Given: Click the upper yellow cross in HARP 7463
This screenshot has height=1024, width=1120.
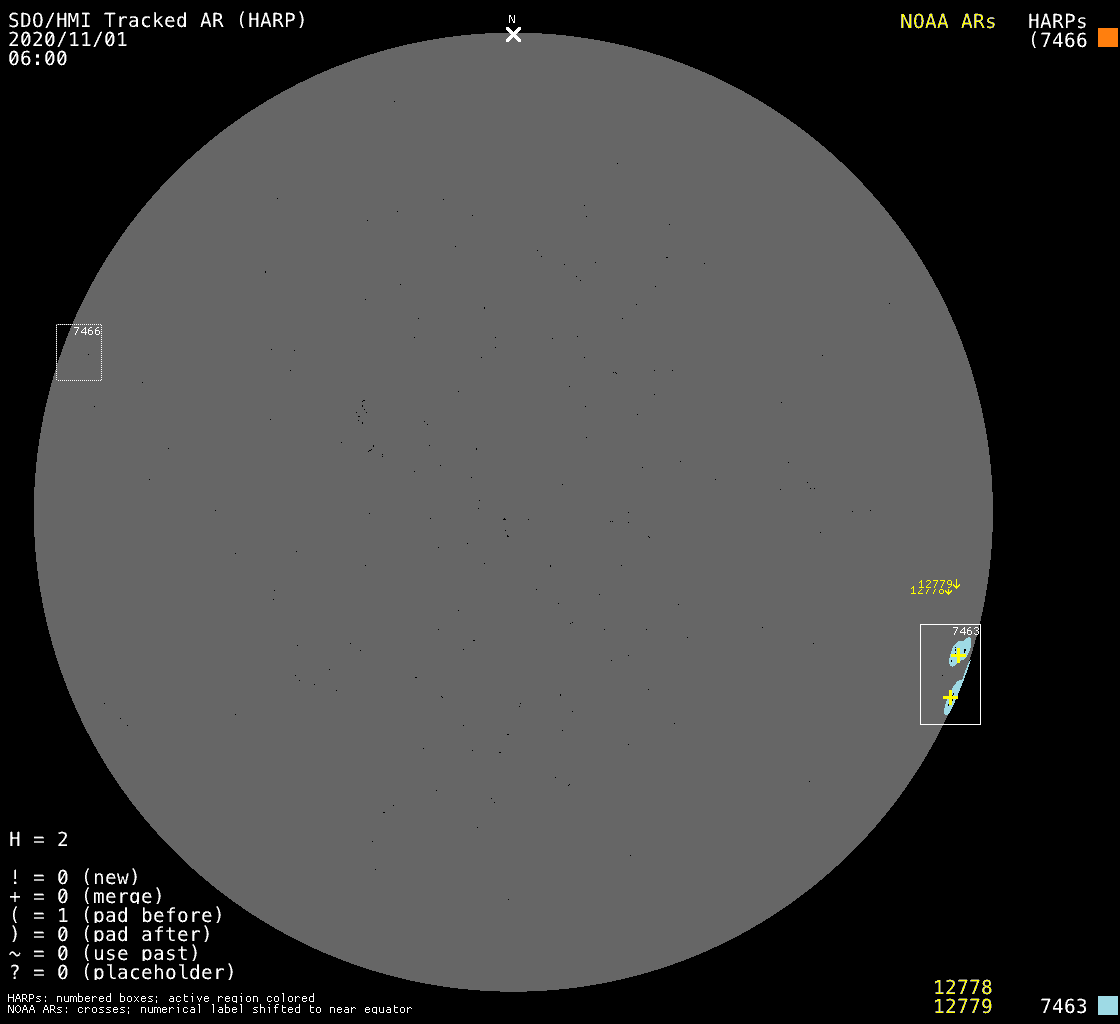Looking at the screenshot, I should click(958, 655).
